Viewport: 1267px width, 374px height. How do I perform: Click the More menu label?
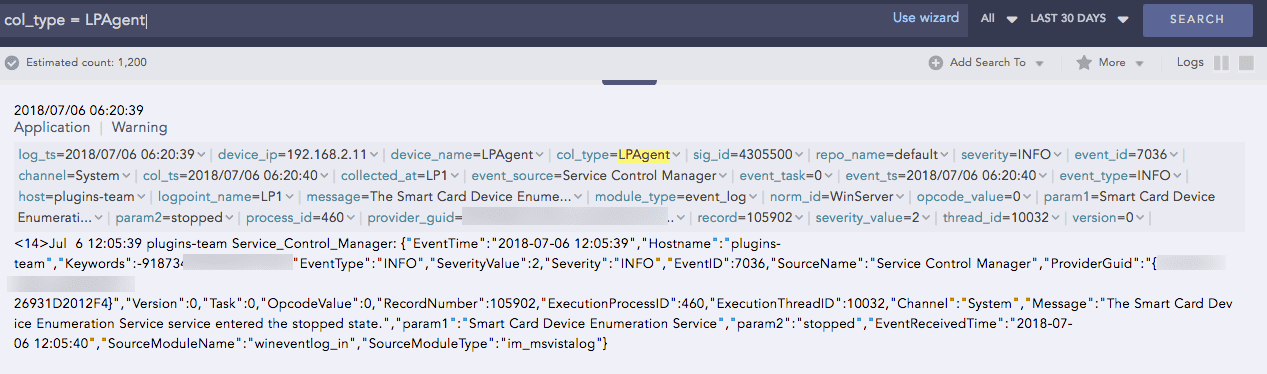tap(1112, 63)
